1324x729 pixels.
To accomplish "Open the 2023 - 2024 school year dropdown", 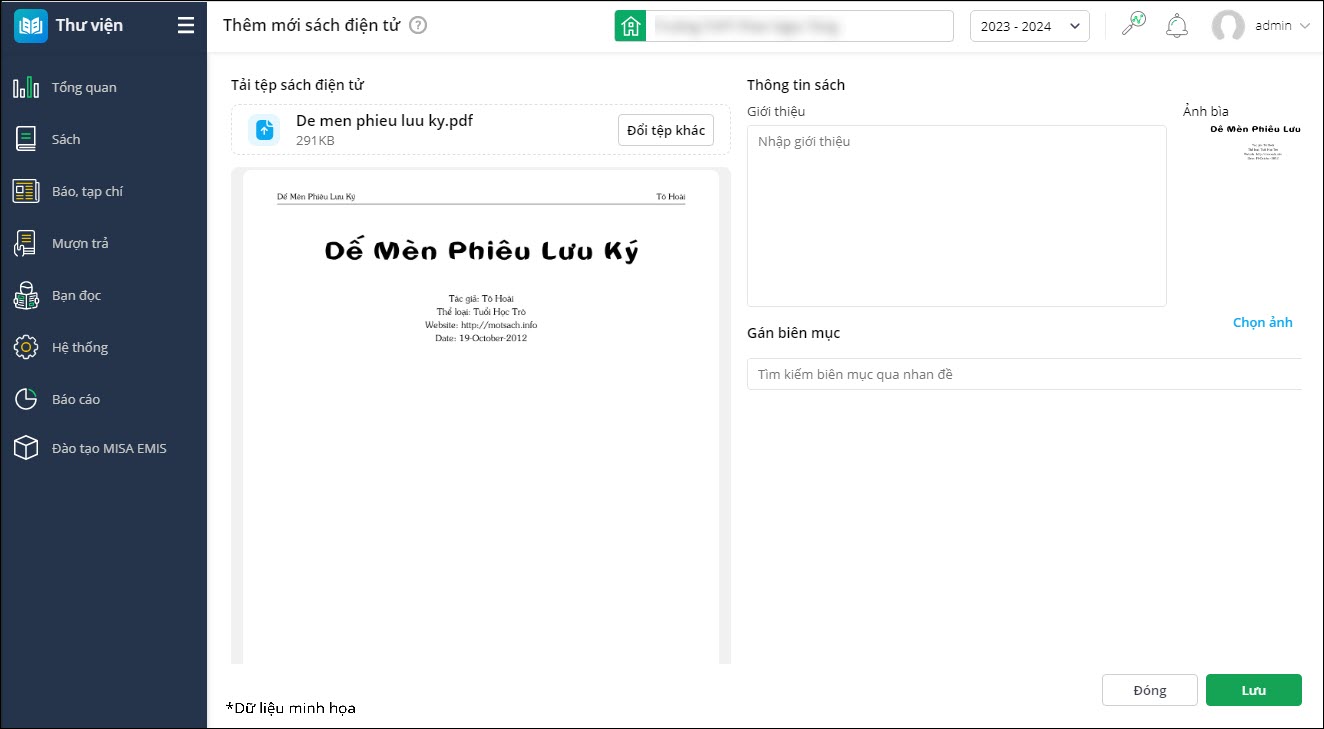I will [1030, 26].
